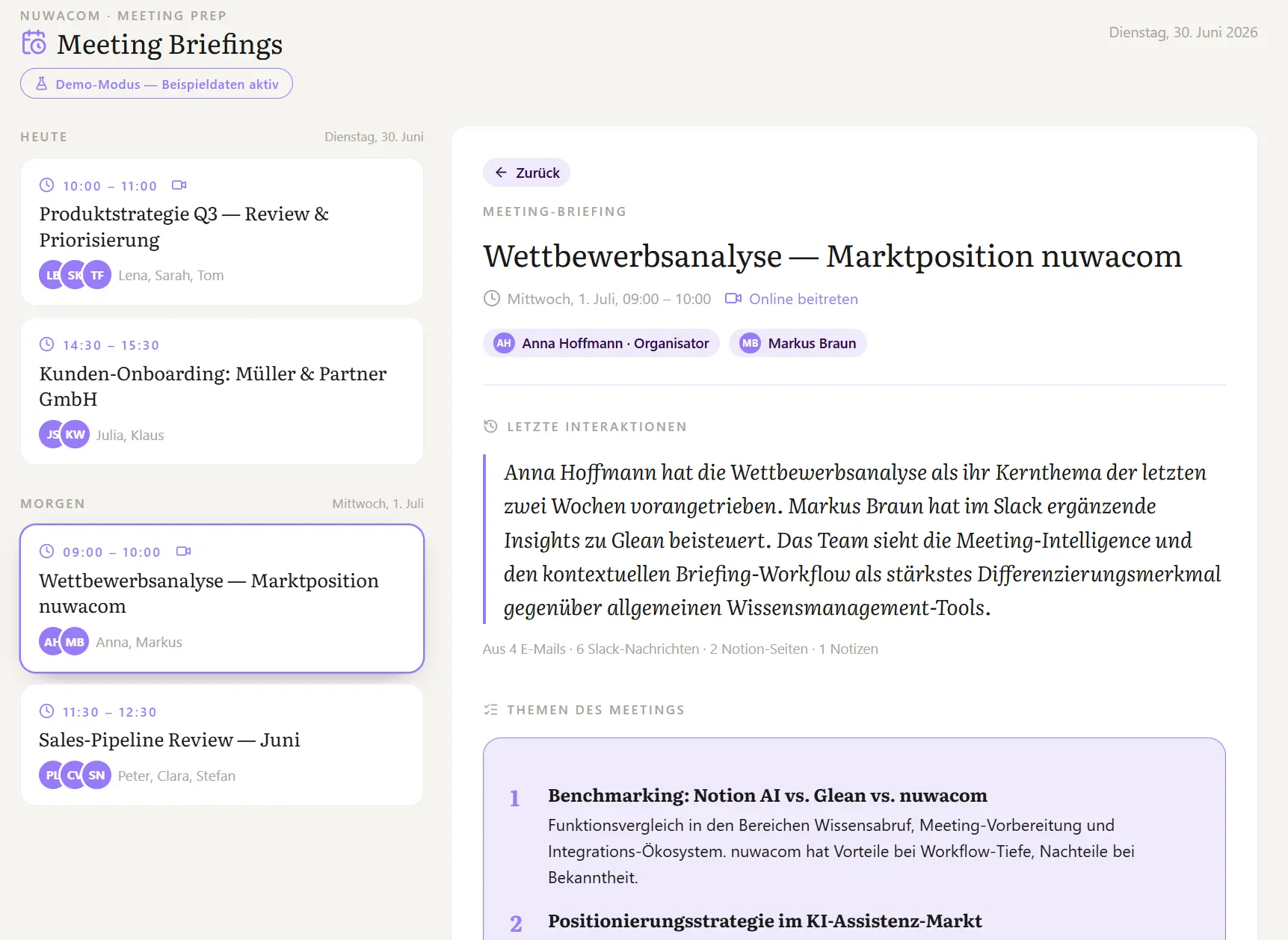Click topic 2 Positionierungsstrategie im KI-Assistenz-Markt

pyautogui.click(x=765, y=921)
